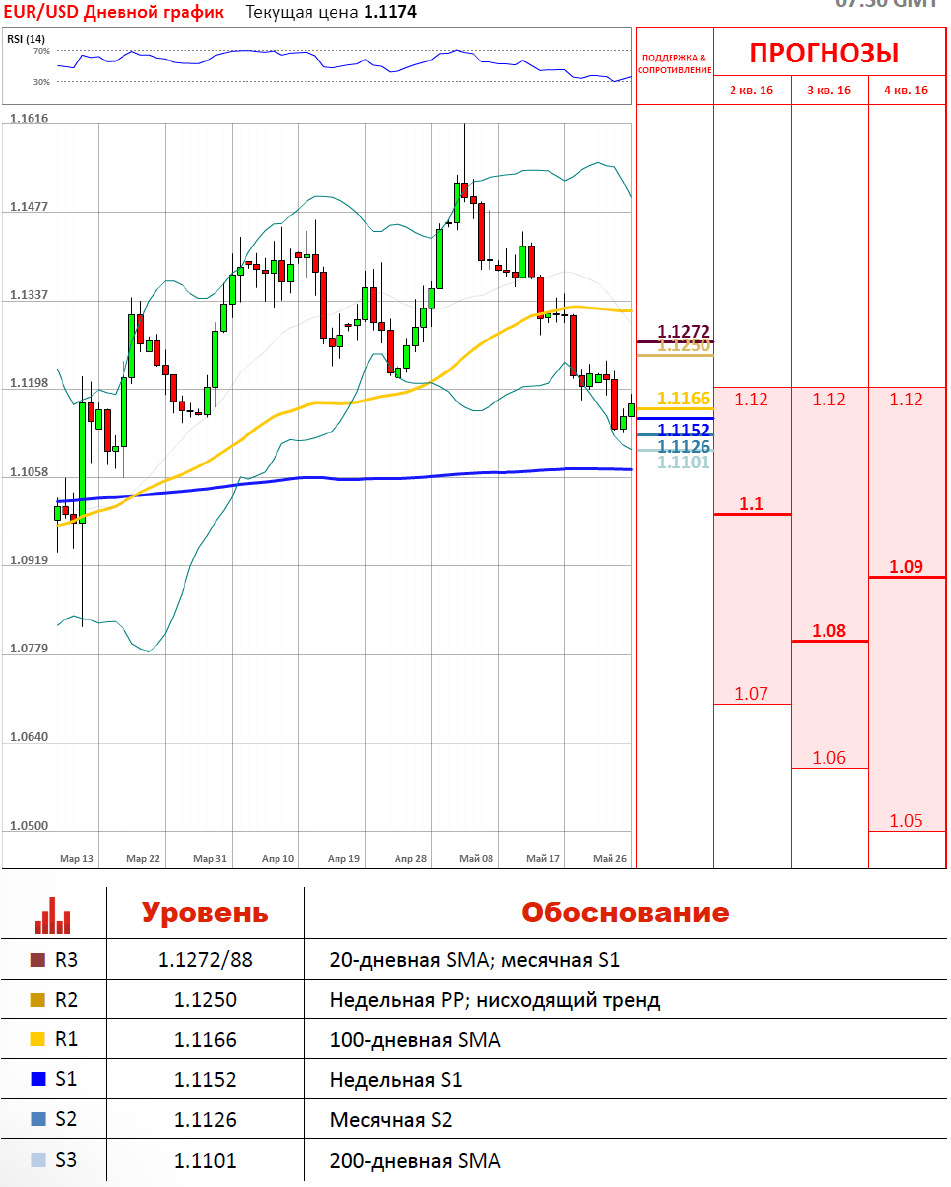This screenshot has width=951, height=1187.
Task: Click the current price 1.1174
Action: [391, 12]
